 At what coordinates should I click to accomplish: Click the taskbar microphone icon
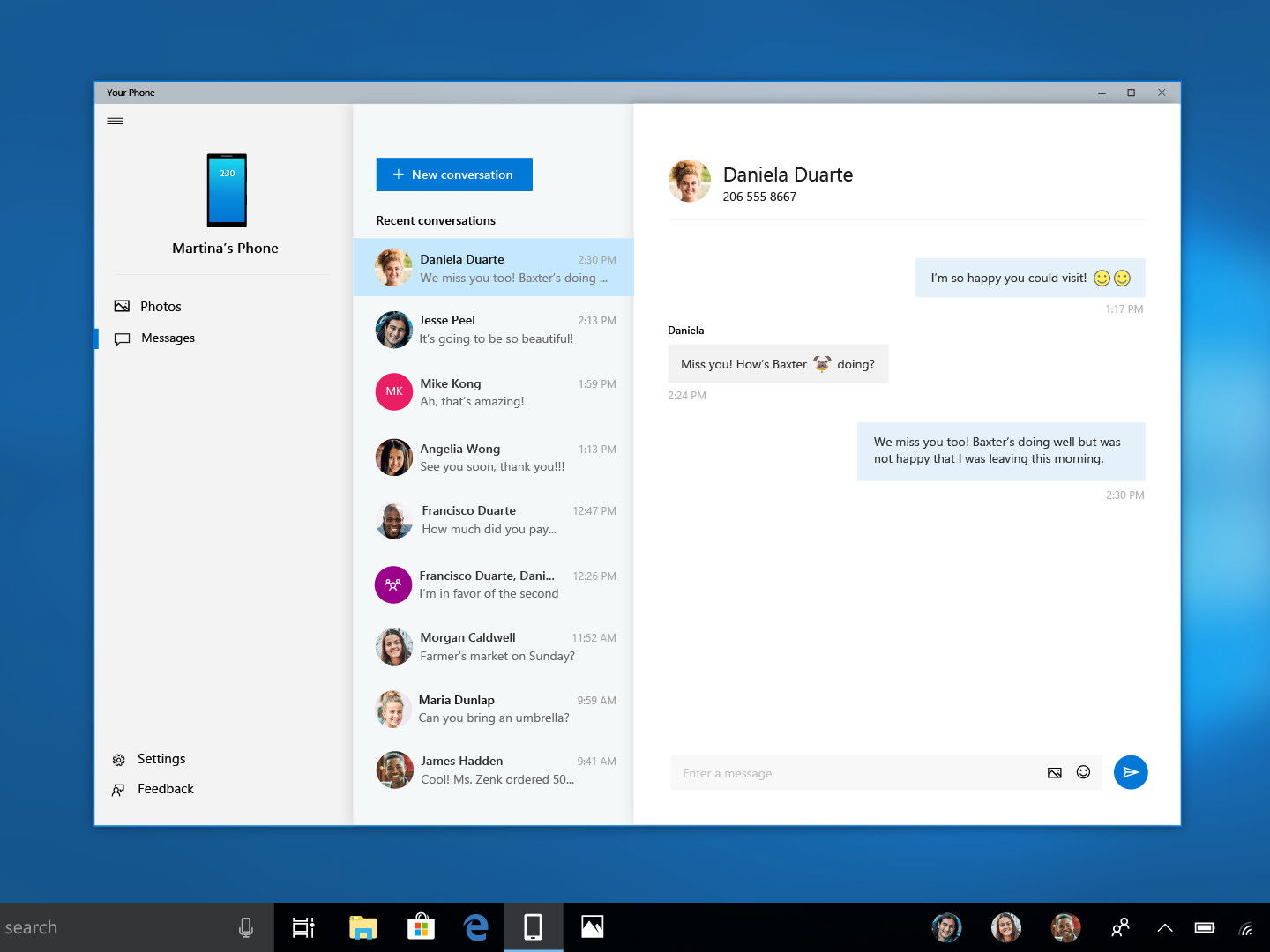(x=246, y=927)
